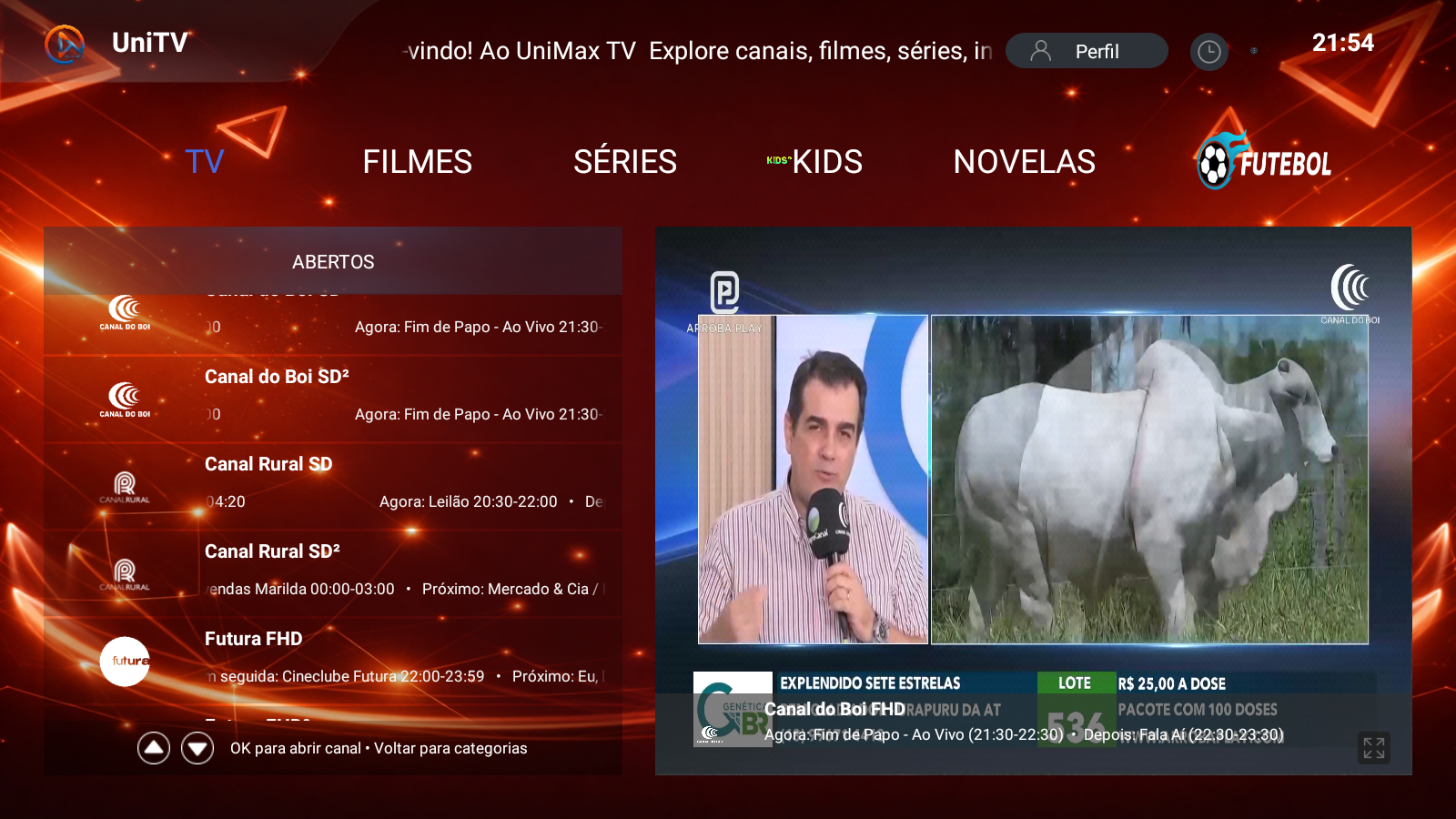Switch to the FILMES tab

click(417, 162)
